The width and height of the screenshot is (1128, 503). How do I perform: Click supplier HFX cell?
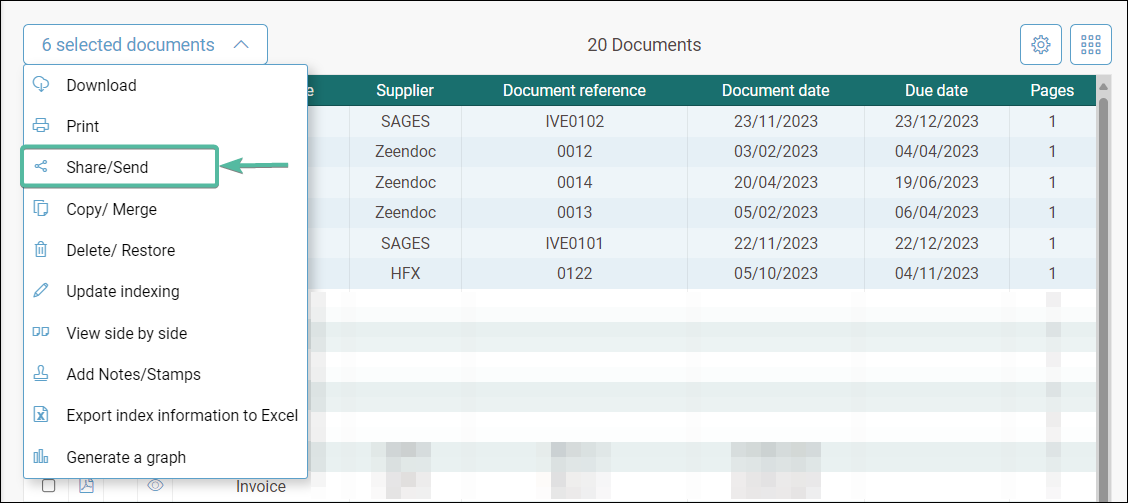pos(405,273)
